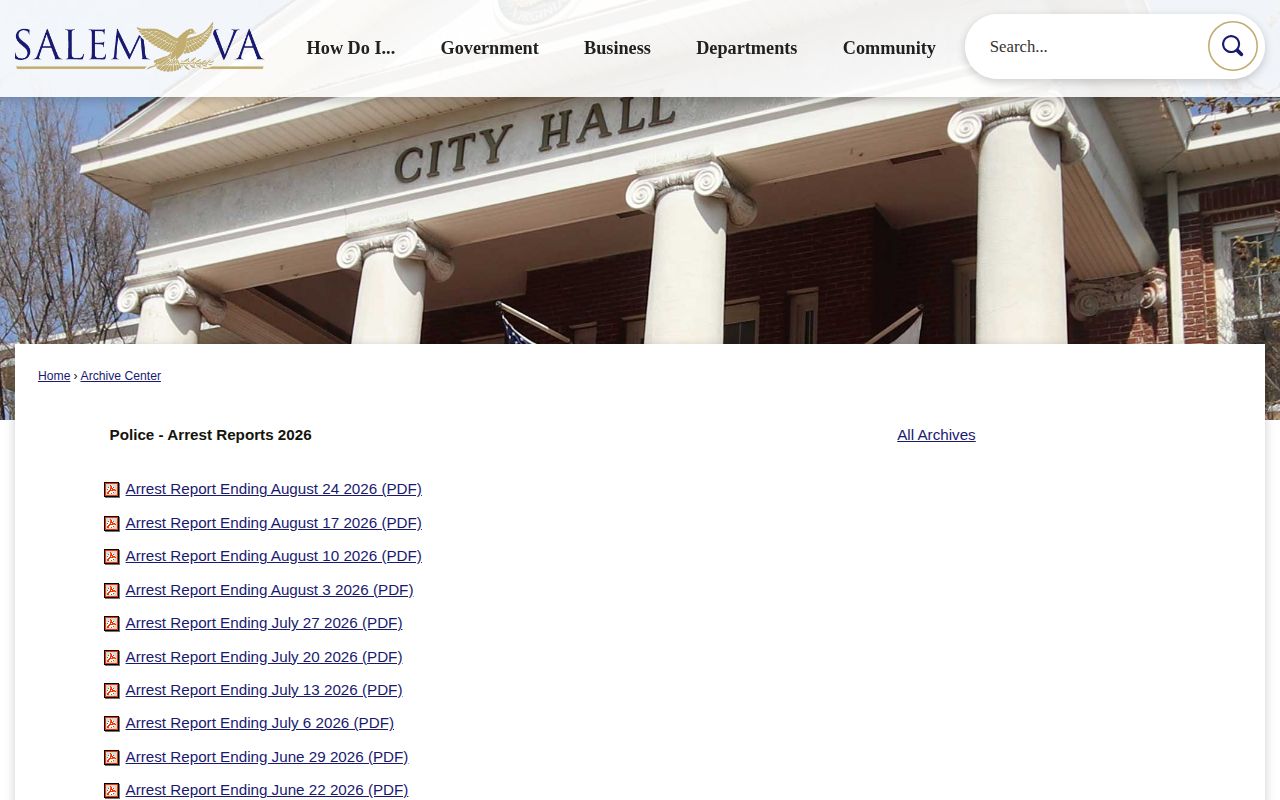Open the Business menu
This screenshot has width=1280, height=800.
coord(617,48)
